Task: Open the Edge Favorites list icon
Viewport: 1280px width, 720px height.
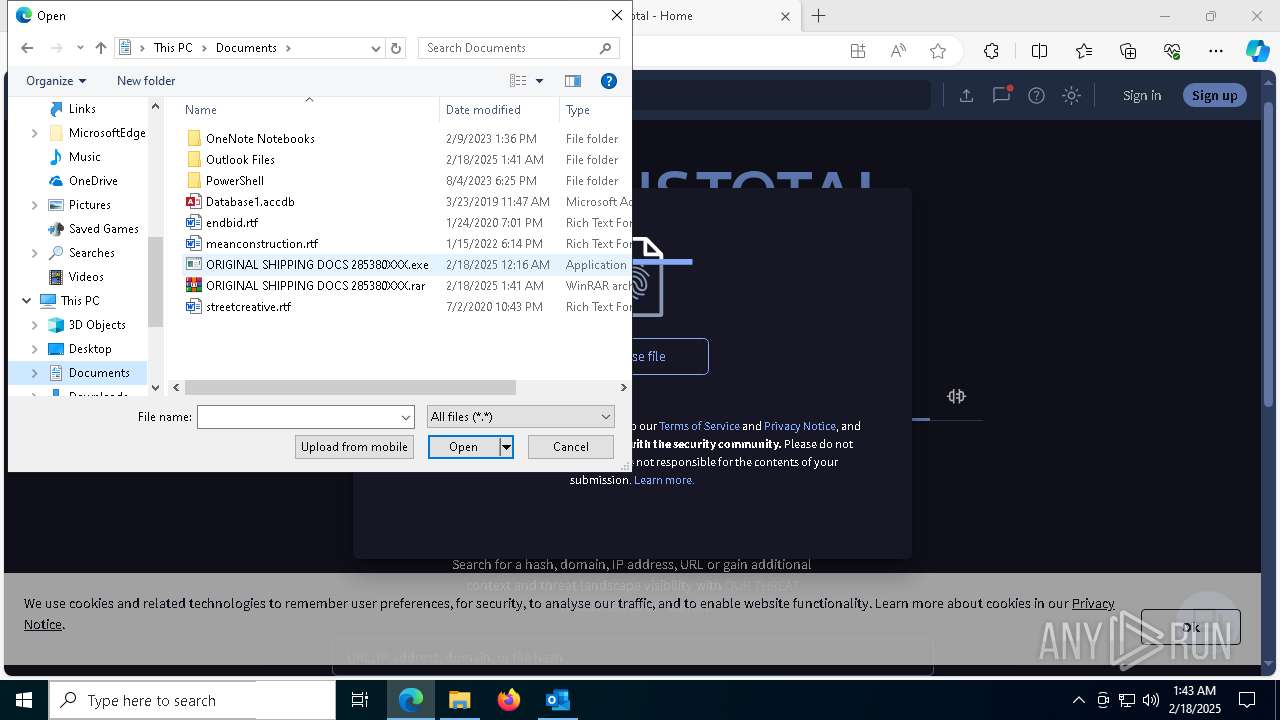Action: tap(1084, 51)
